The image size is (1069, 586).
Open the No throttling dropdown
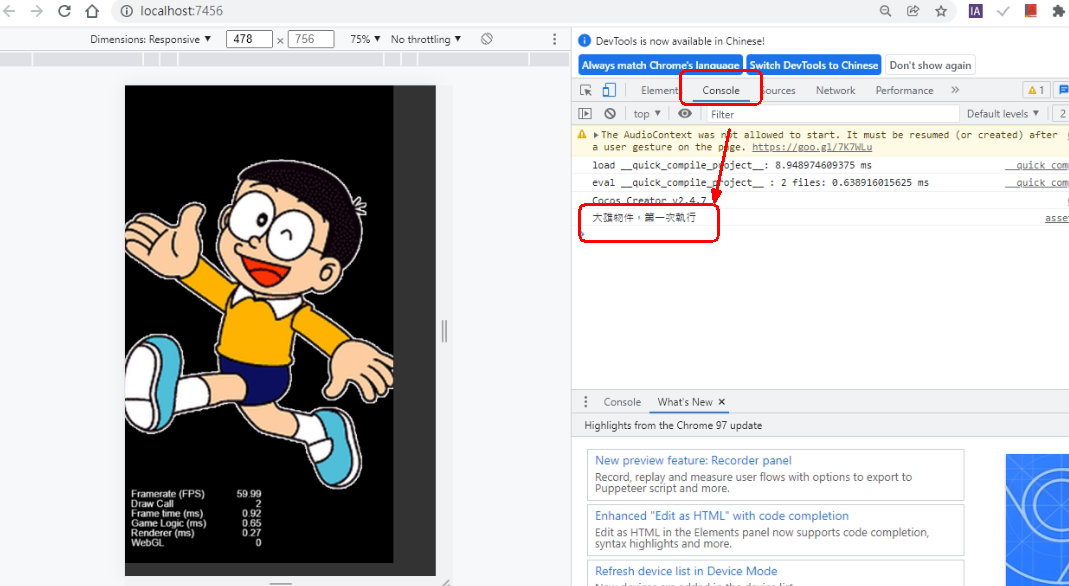[426, 40]
